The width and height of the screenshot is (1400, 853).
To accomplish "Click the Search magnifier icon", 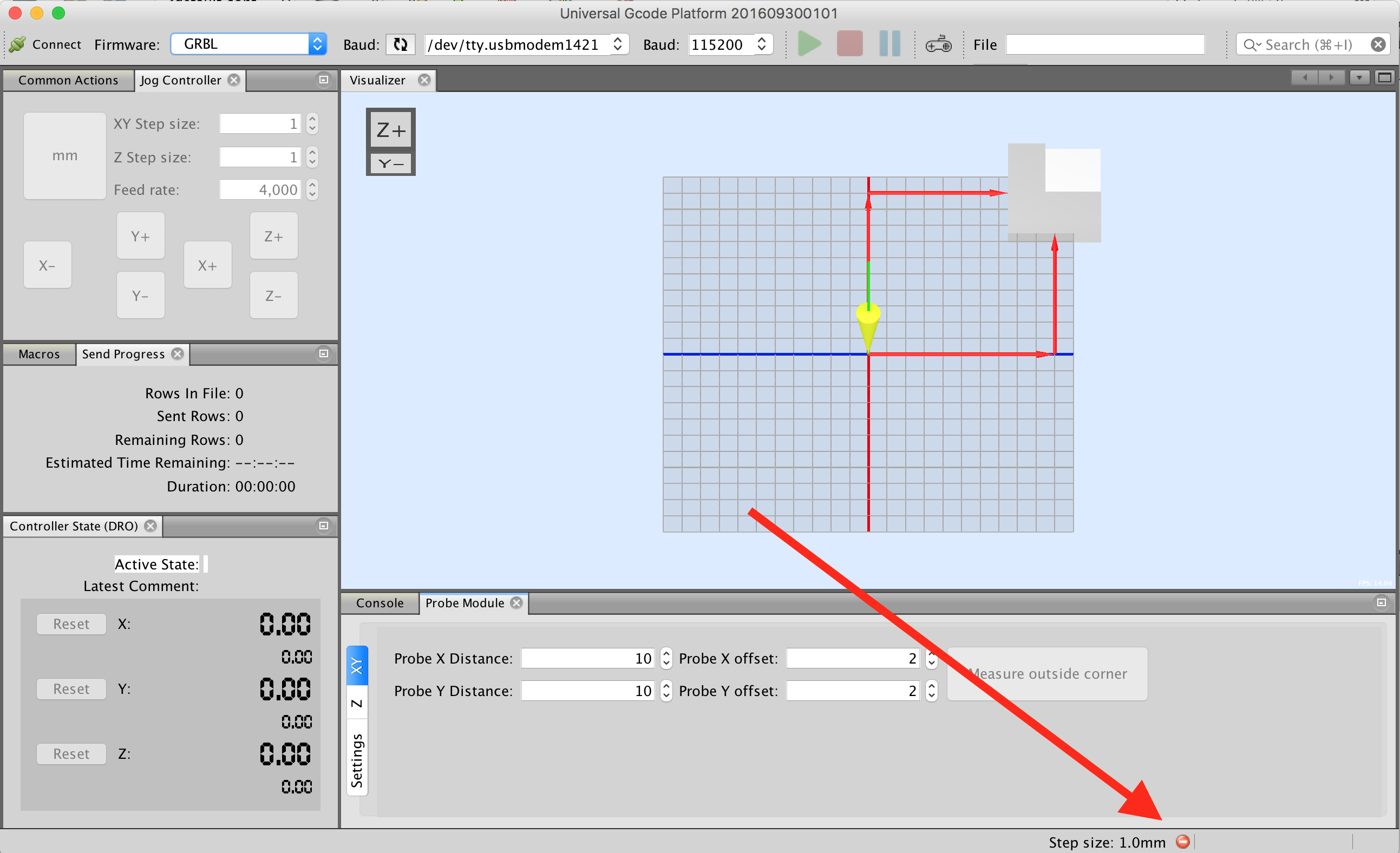I will (x=1252, y=44).
